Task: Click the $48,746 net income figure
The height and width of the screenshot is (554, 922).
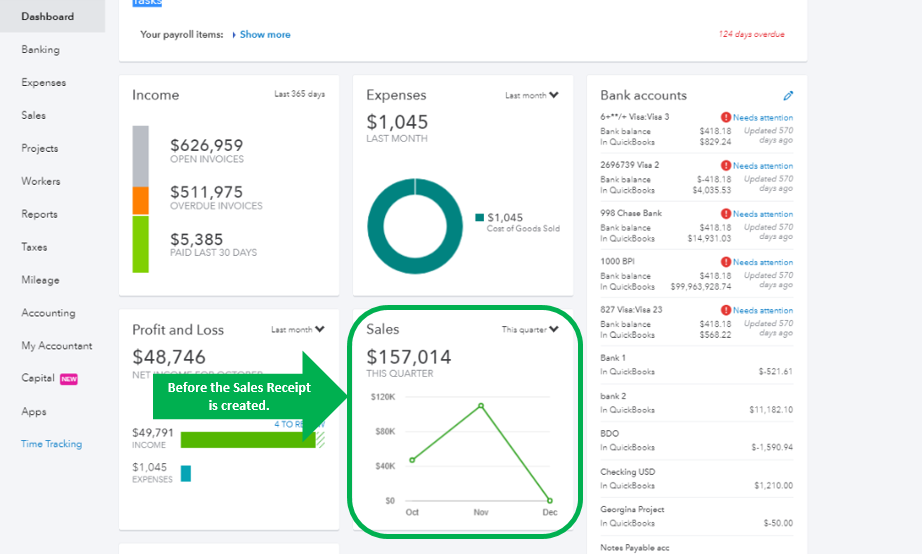Action: pos(169,357)
